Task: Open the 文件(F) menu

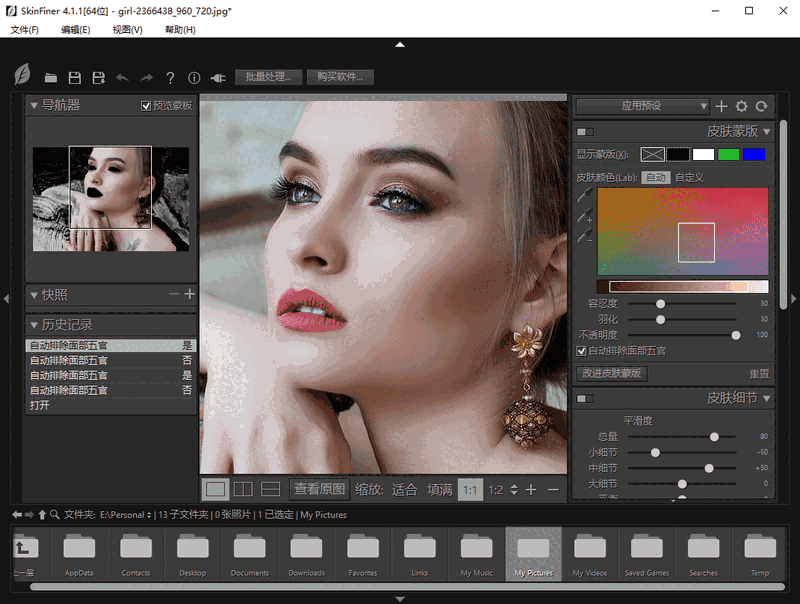Action: 24,30
